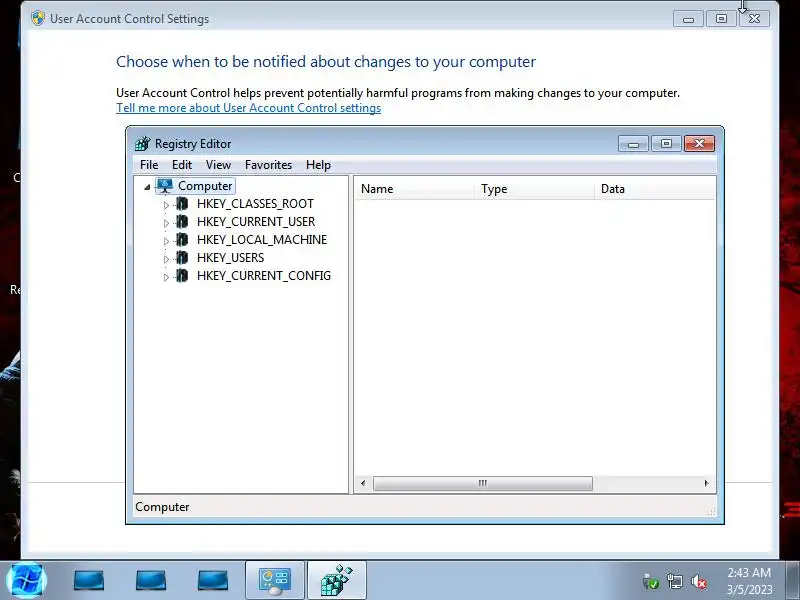Select HKEY_USERS in the tree
The width and height of the screenshot is (800, 600).
pos(231,258)
